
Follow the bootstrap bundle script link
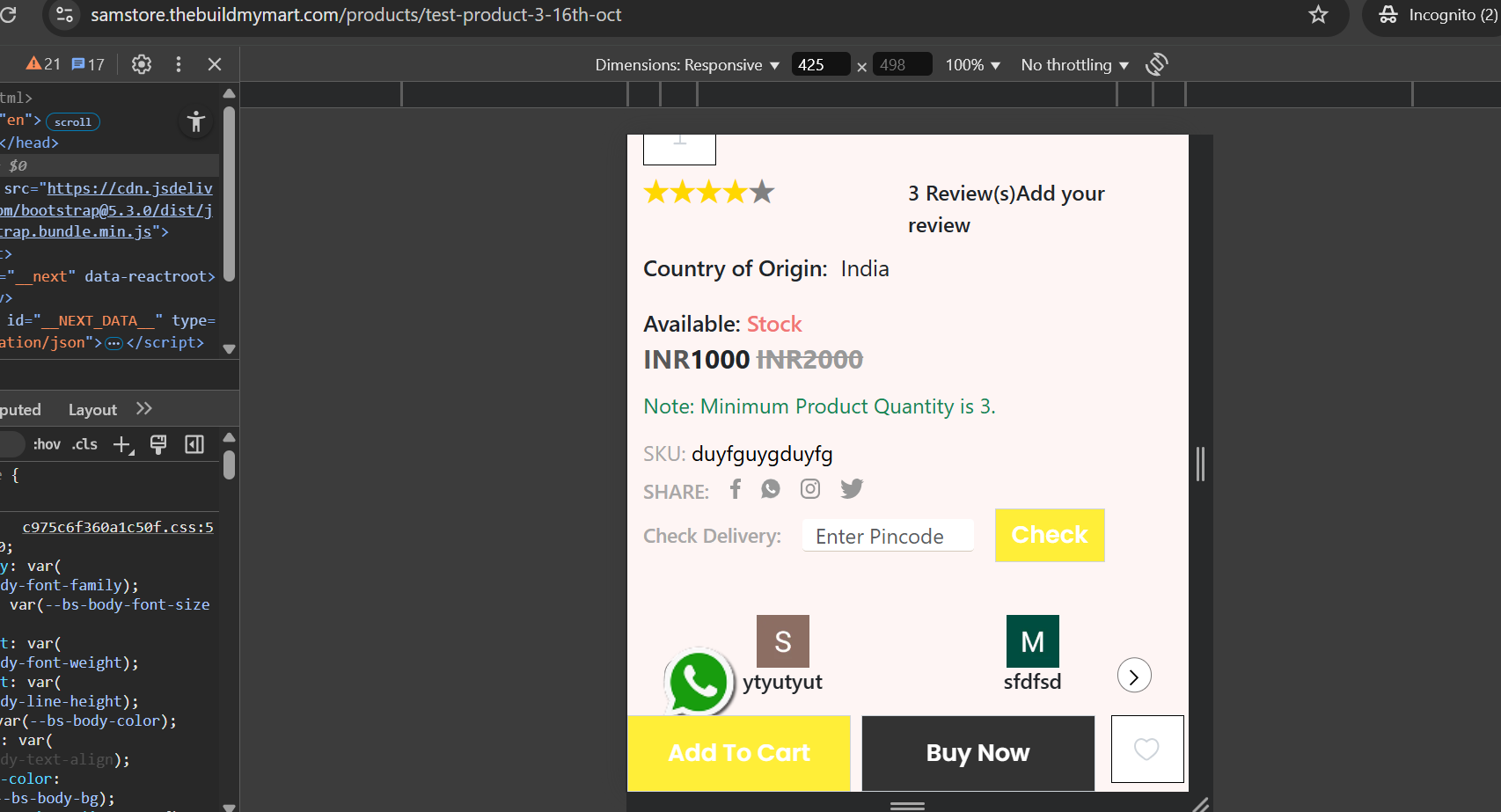coord(106,210)
